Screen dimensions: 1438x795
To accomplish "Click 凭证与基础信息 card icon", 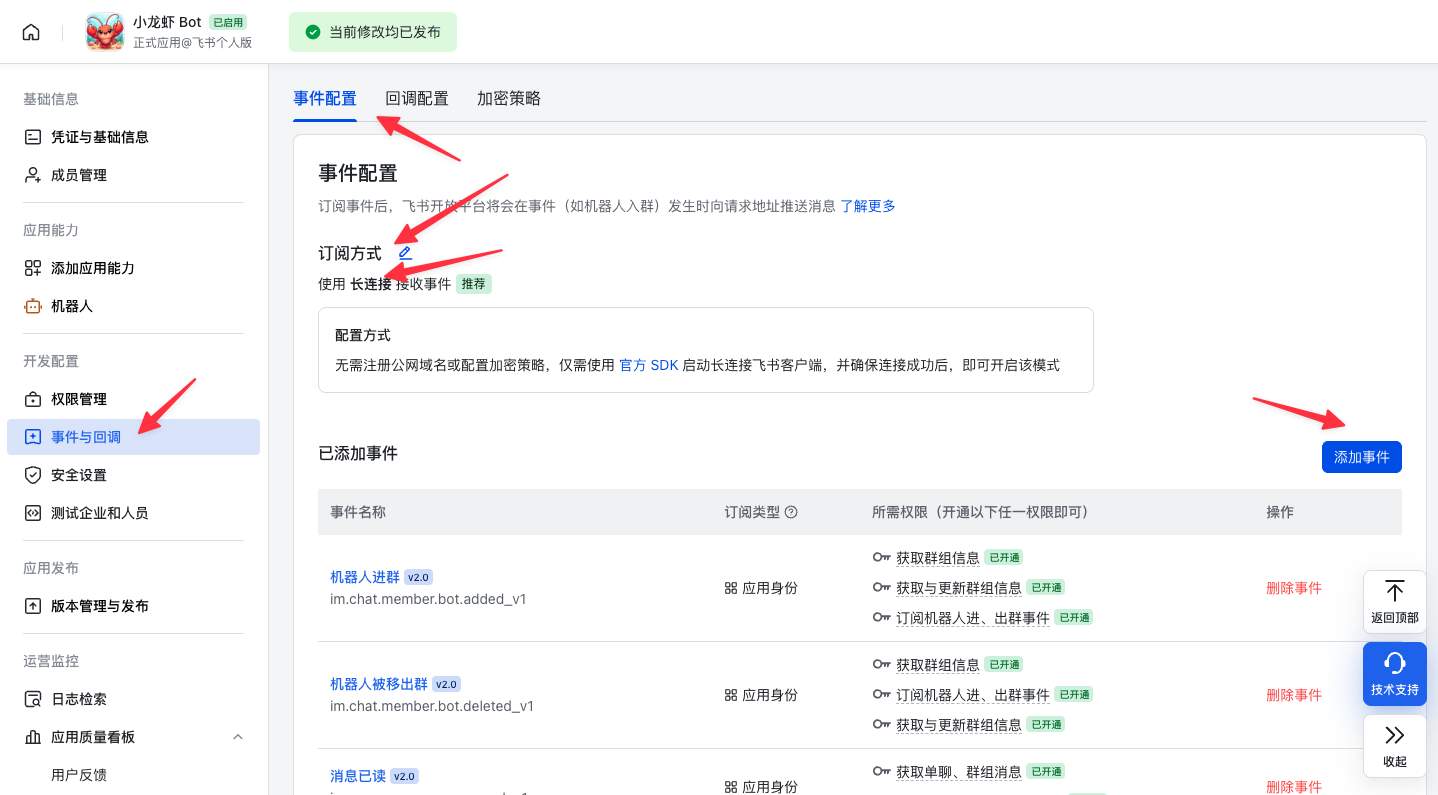I will (x=33, y=137).
